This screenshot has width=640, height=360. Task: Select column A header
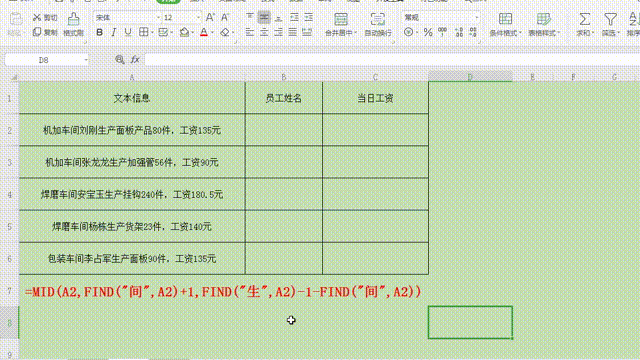click(132, 77)
